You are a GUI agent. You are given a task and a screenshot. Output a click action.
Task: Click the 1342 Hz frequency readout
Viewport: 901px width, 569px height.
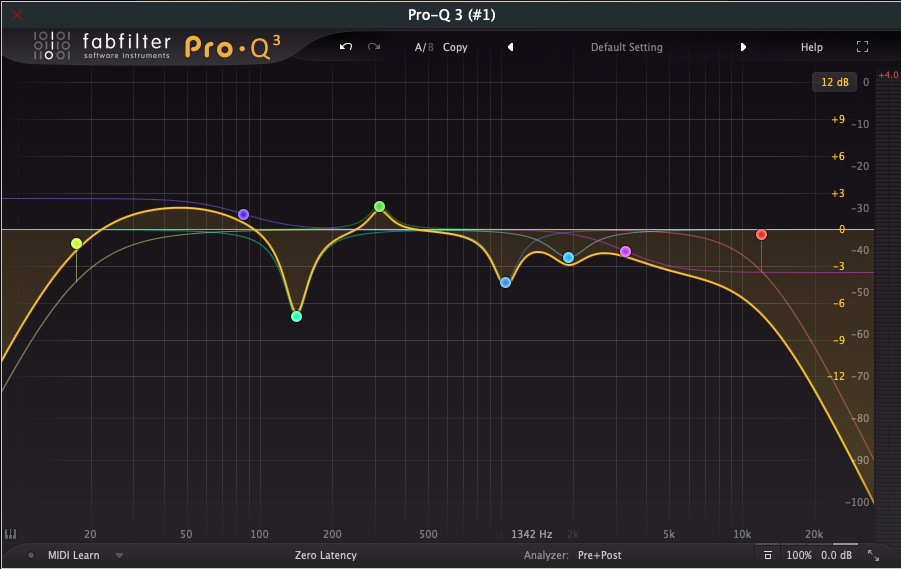(532, 534)
